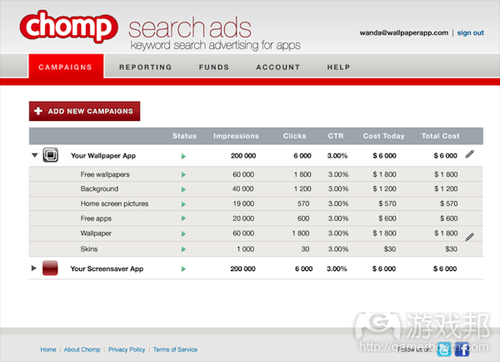This screenshot has height=362, width=500.
Task: Toggle status arrow for Background keyword
Action: pyautogui.click(x=183, y=189)
